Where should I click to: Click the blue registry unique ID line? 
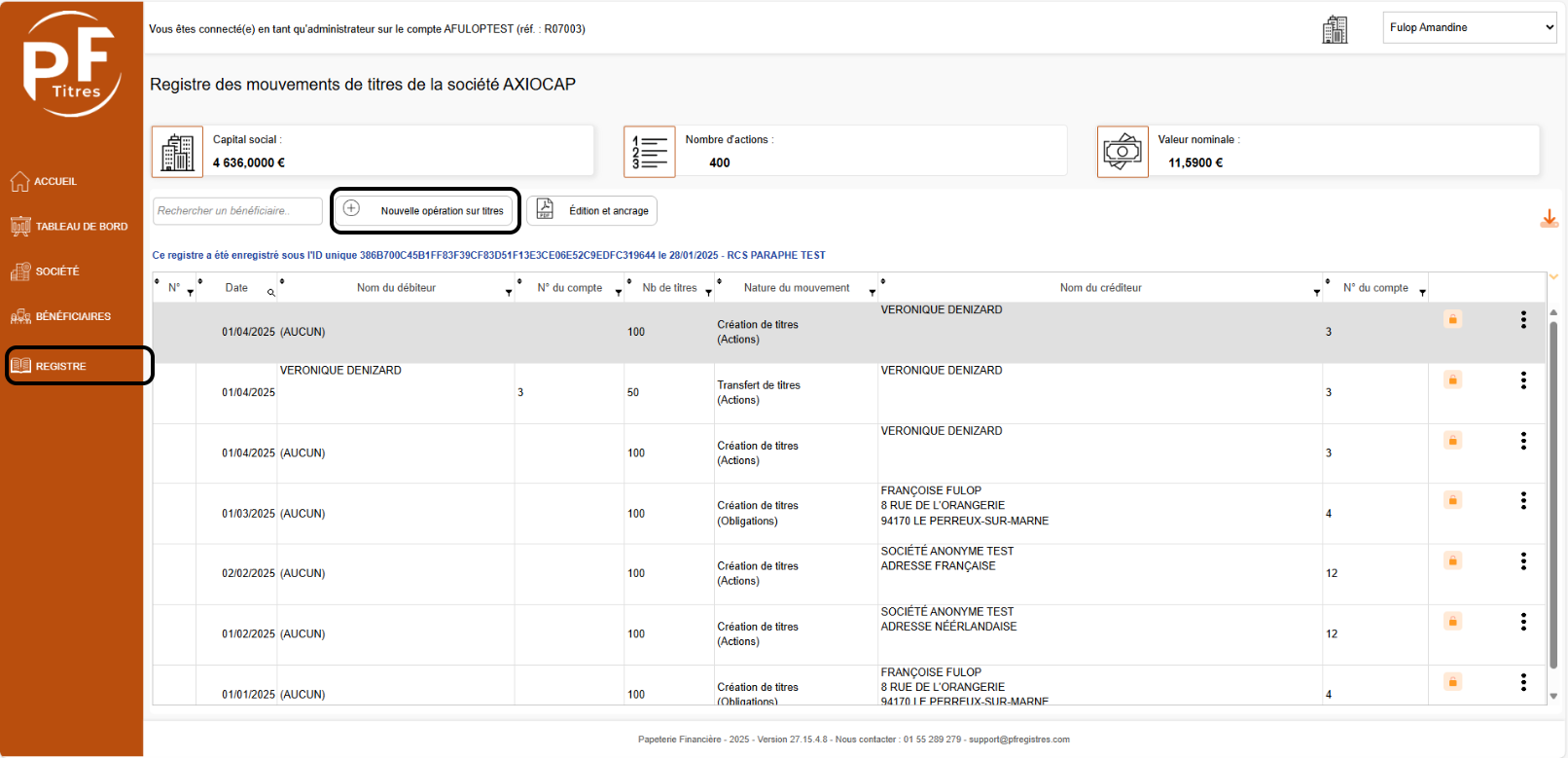(488, 255)
